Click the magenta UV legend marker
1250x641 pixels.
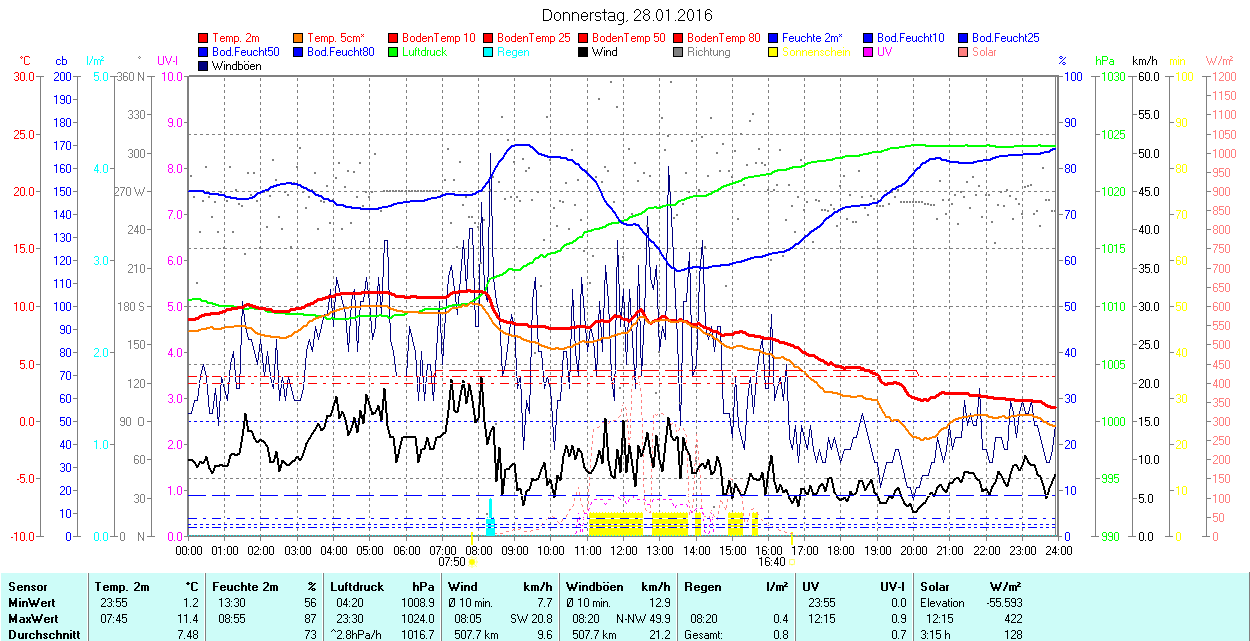click(x=869, y=52)
